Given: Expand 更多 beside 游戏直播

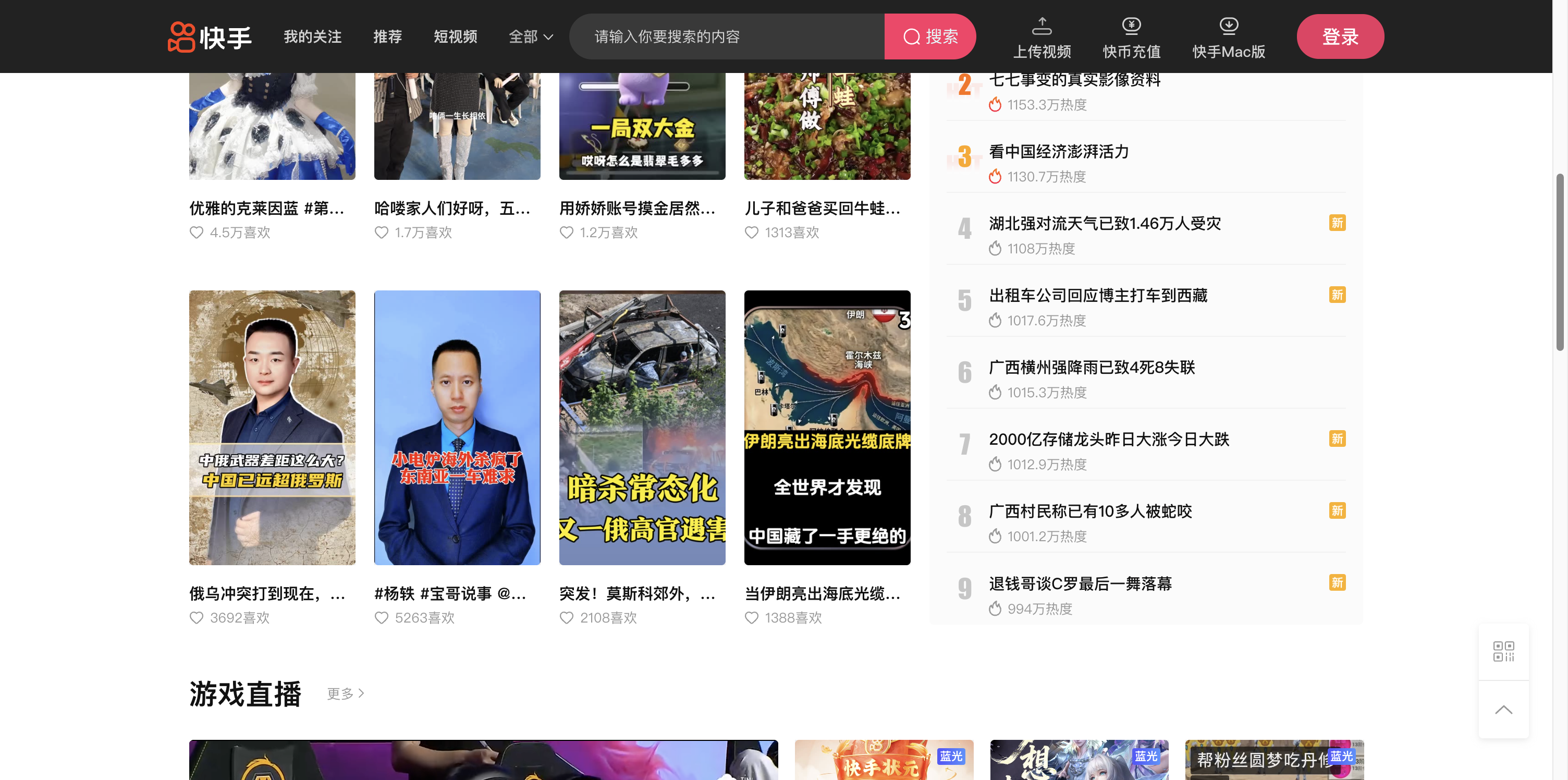Looking at the screenshot, I should [345, 693].
